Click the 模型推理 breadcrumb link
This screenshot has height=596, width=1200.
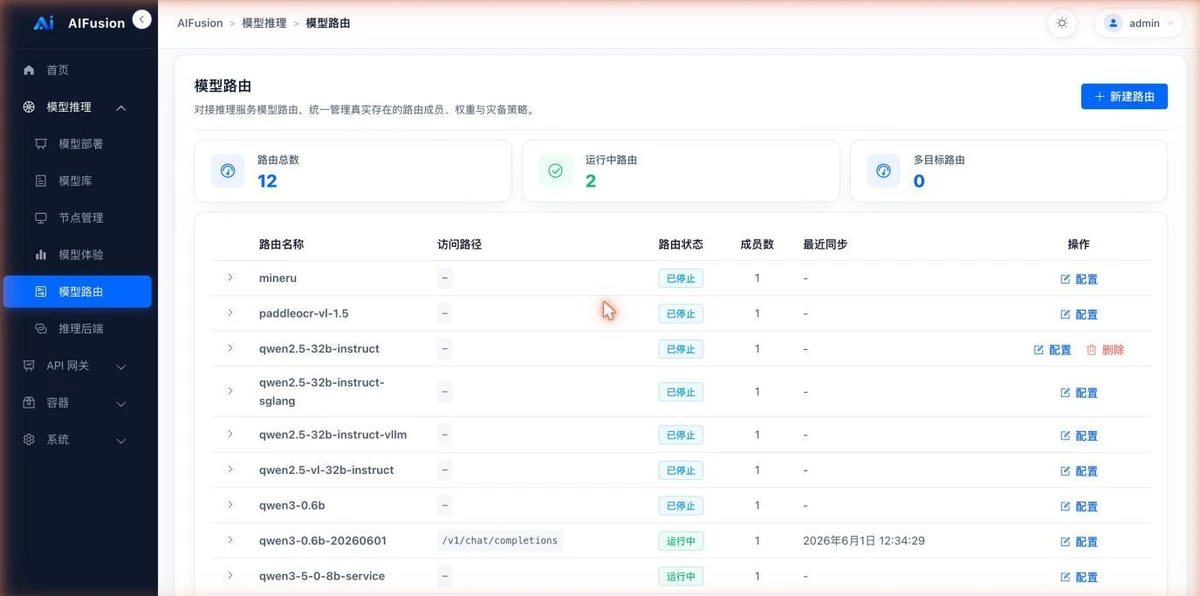pos(262,23)
